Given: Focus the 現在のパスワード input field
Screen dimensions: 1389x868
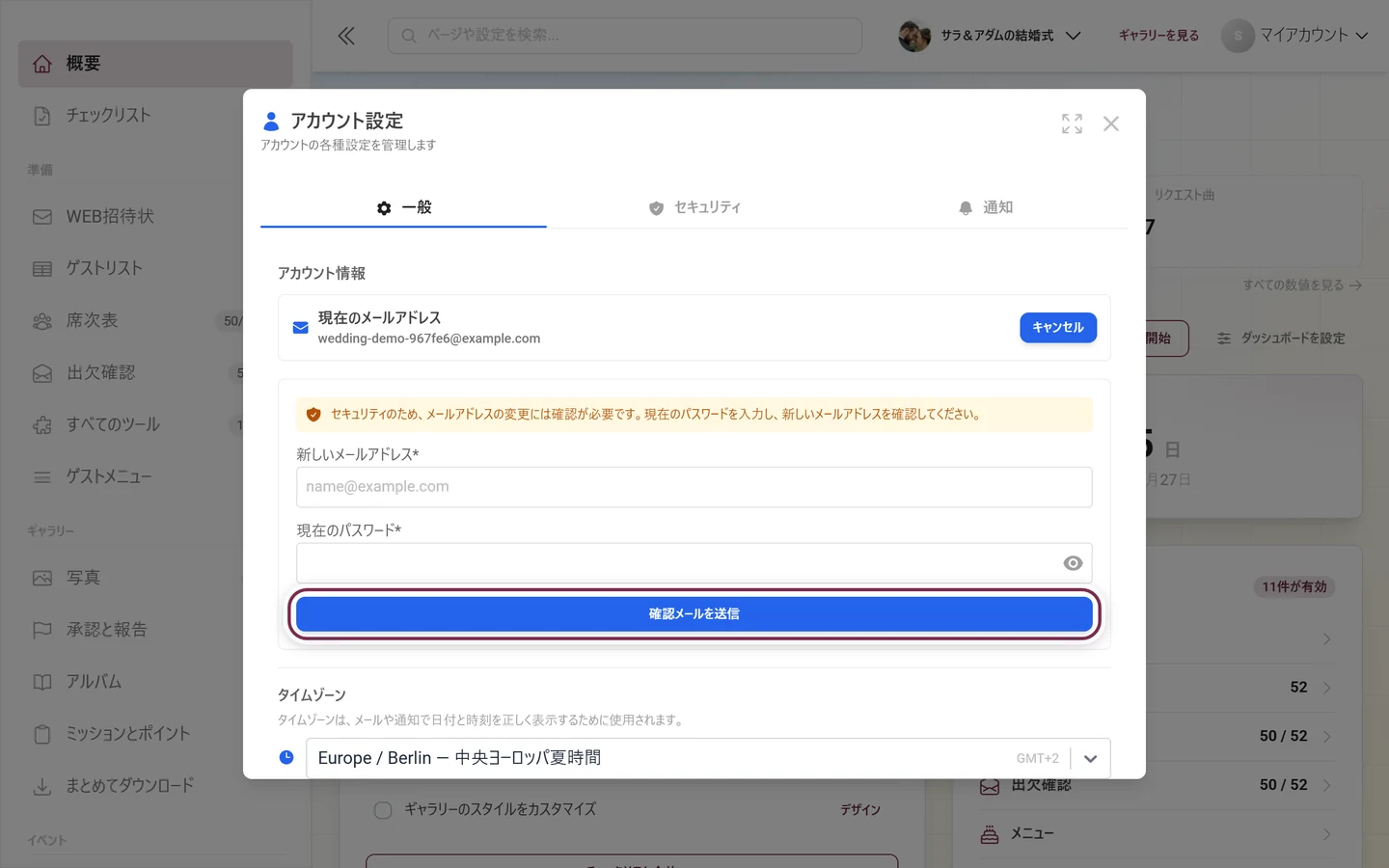Looking at the screenshot, I should click(x=694, y=563).
